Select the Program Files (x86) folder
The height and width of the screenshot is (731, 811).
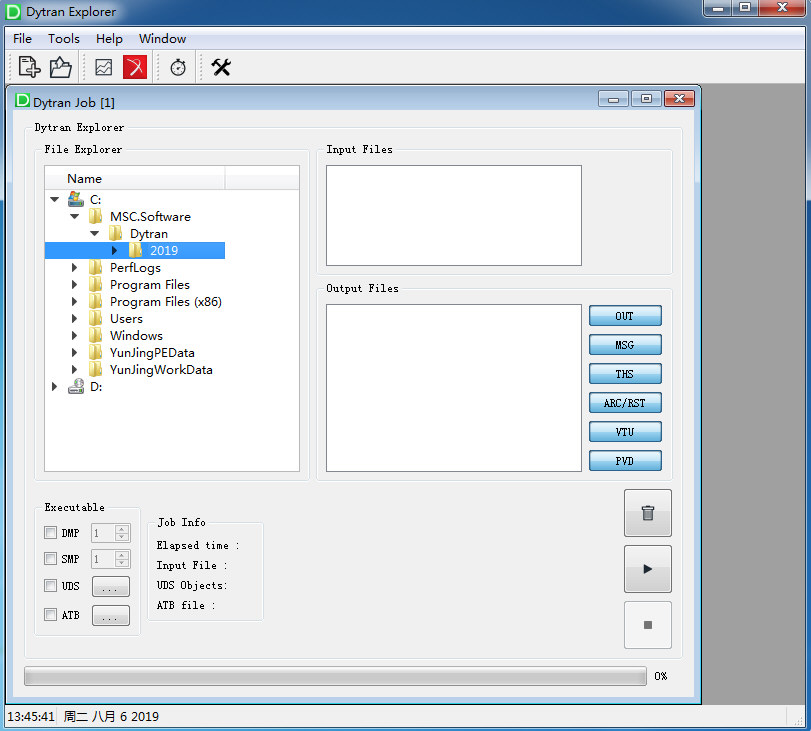coord(165,301)
